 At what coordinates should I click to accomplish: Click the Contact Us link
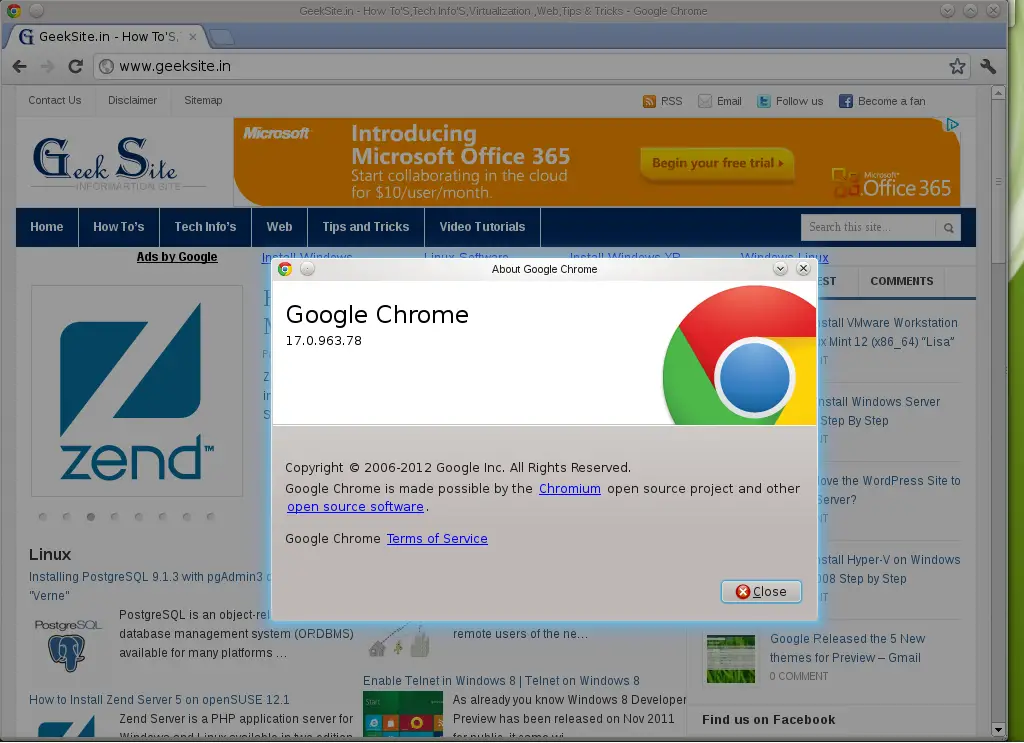coord(55,101)
